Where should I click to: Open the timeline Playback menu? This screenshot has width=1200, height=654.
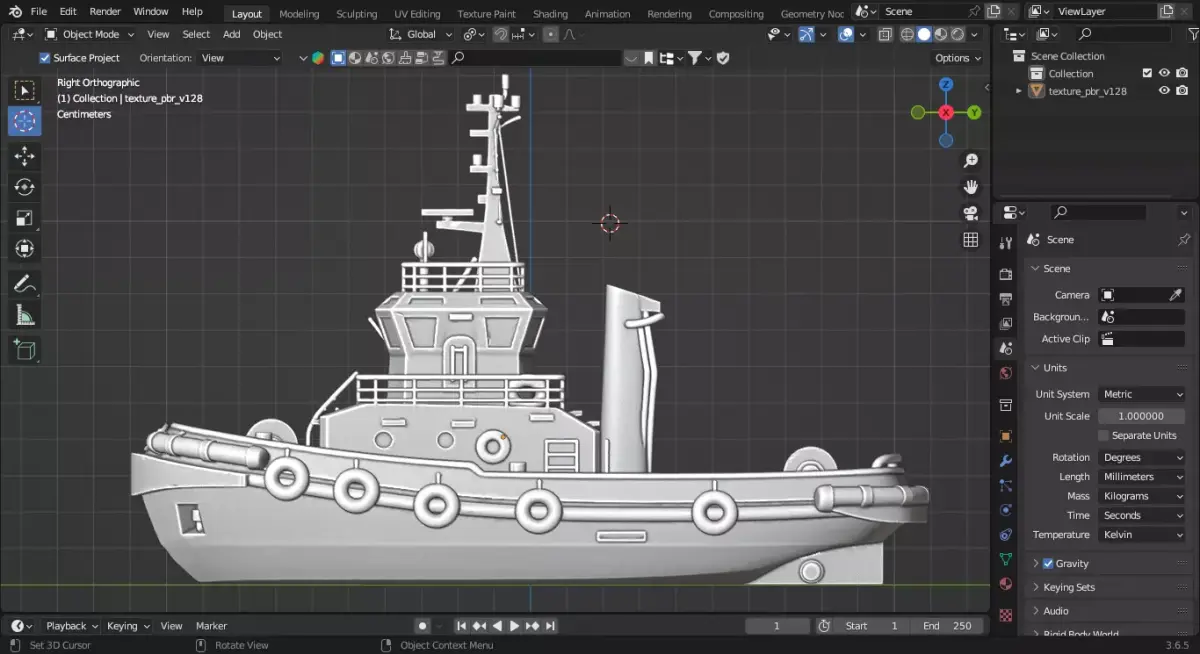(x=71, y=626)
